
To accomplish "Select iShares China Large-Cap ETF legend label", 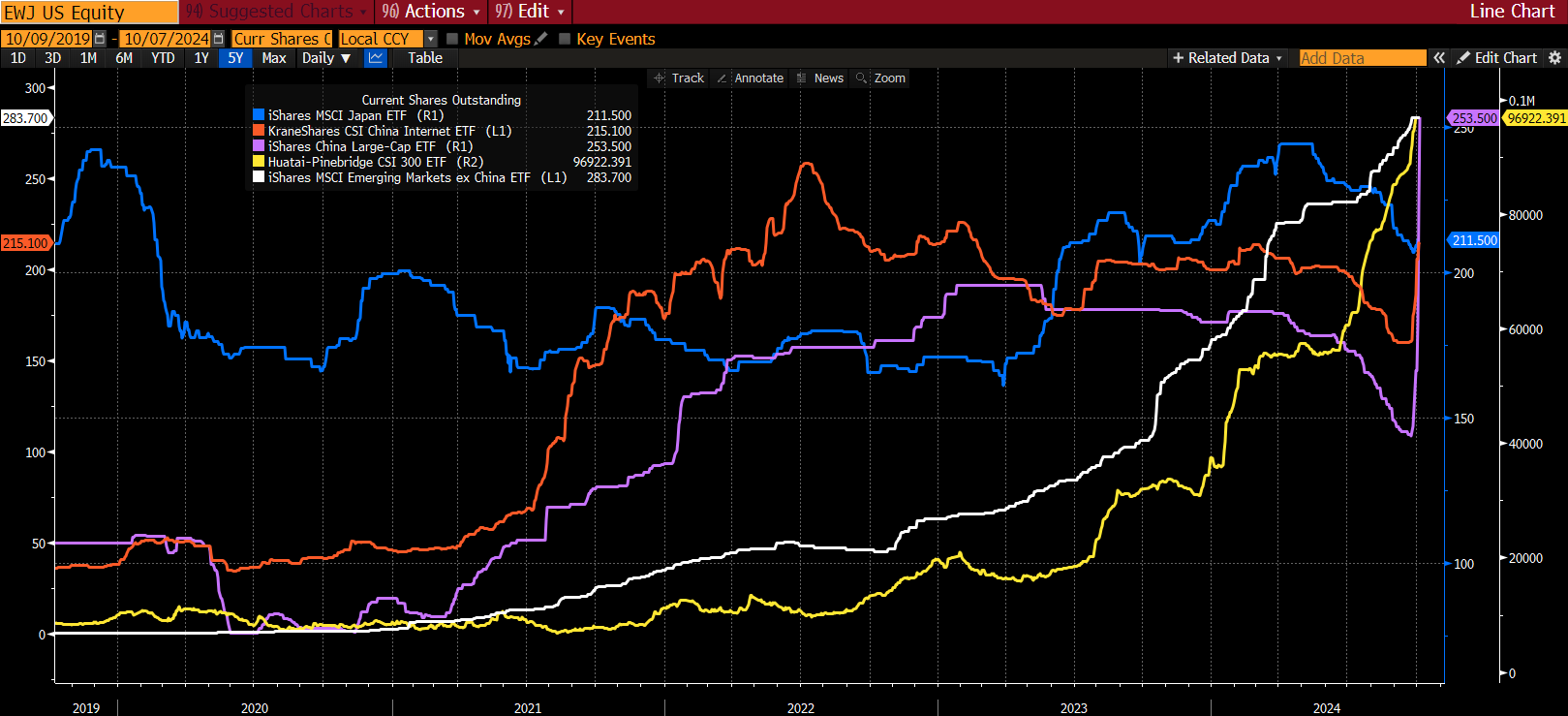I will tap(371, 146).
